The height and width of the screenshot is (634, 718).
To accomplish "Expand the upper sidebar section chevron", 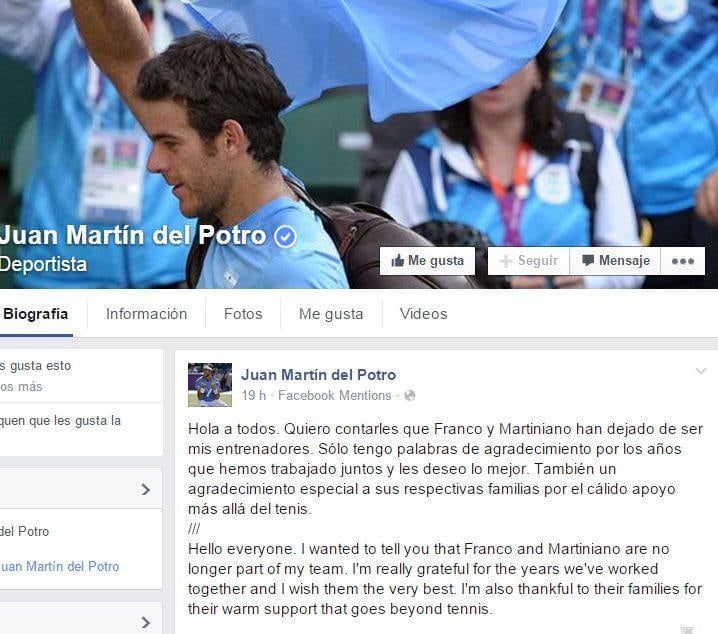I will [146, 489].
